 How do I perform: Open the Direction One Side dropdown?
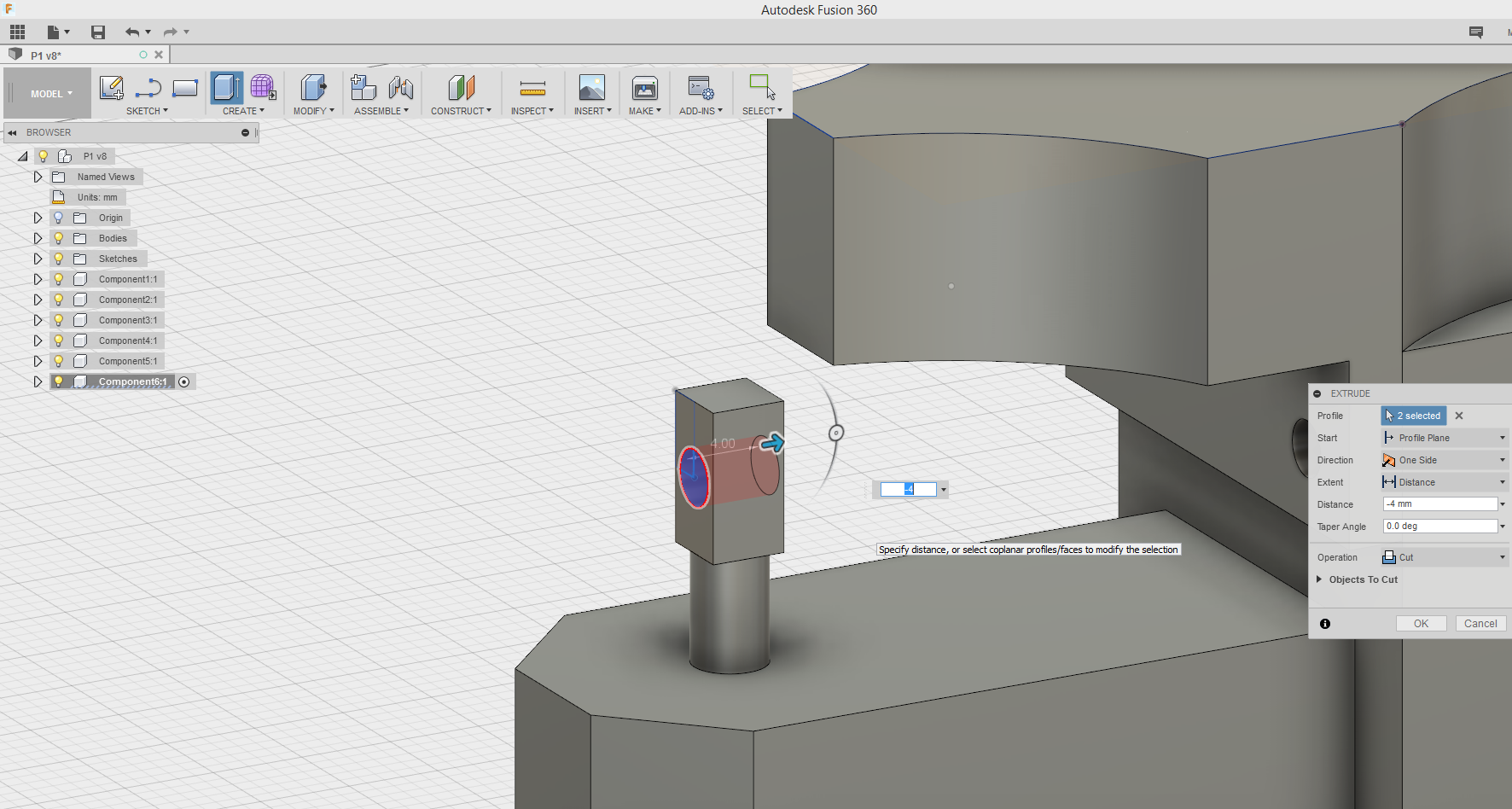1445,460
